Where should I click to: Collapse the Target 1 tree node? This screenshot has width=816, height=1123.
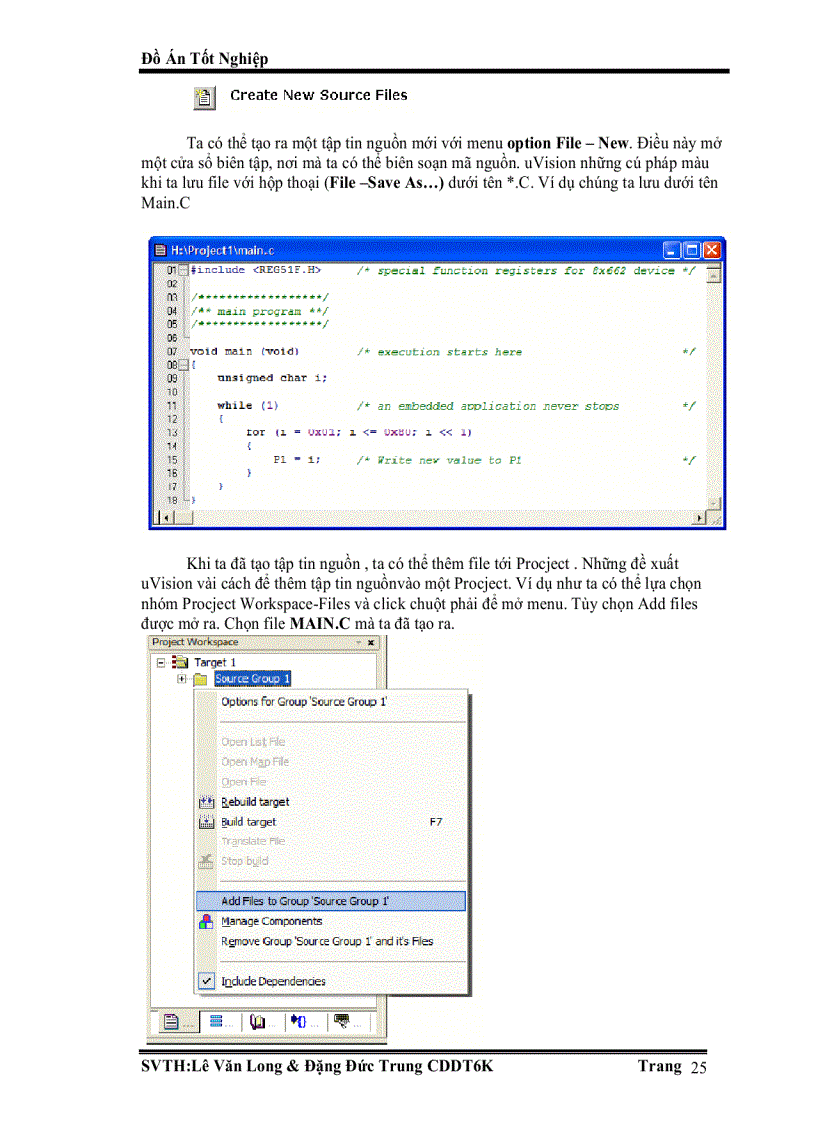tap(159, 662)
